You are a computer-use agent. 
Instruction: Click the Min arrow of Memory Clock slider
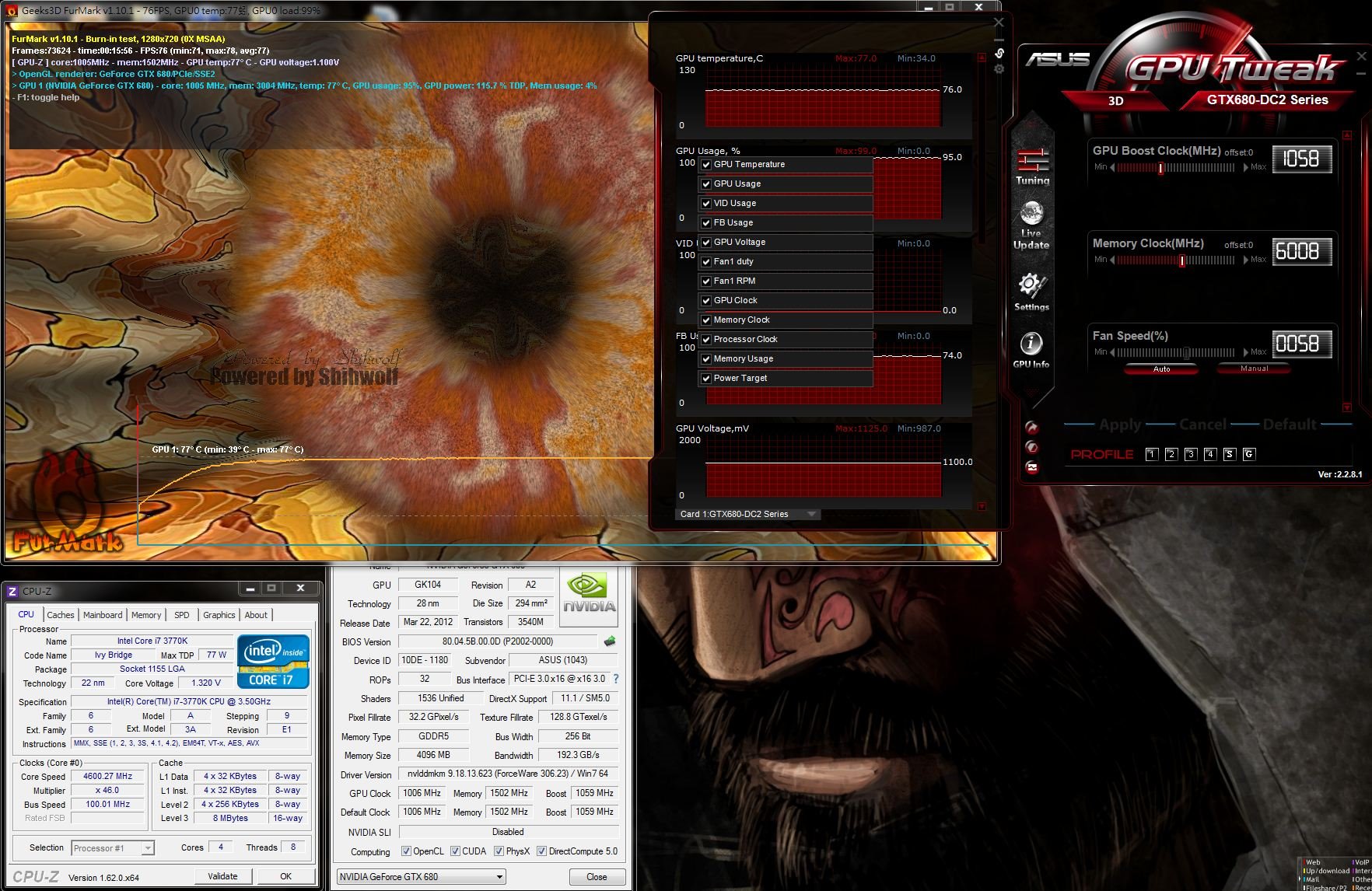[x=1112, y=260]
